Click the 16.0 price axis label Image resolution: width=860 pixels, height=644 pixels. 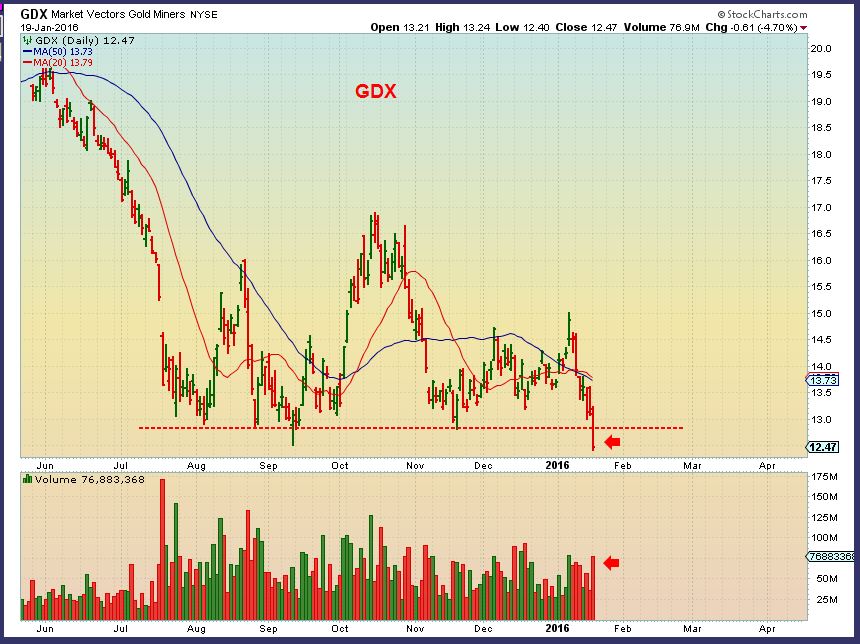pos(821,261)
